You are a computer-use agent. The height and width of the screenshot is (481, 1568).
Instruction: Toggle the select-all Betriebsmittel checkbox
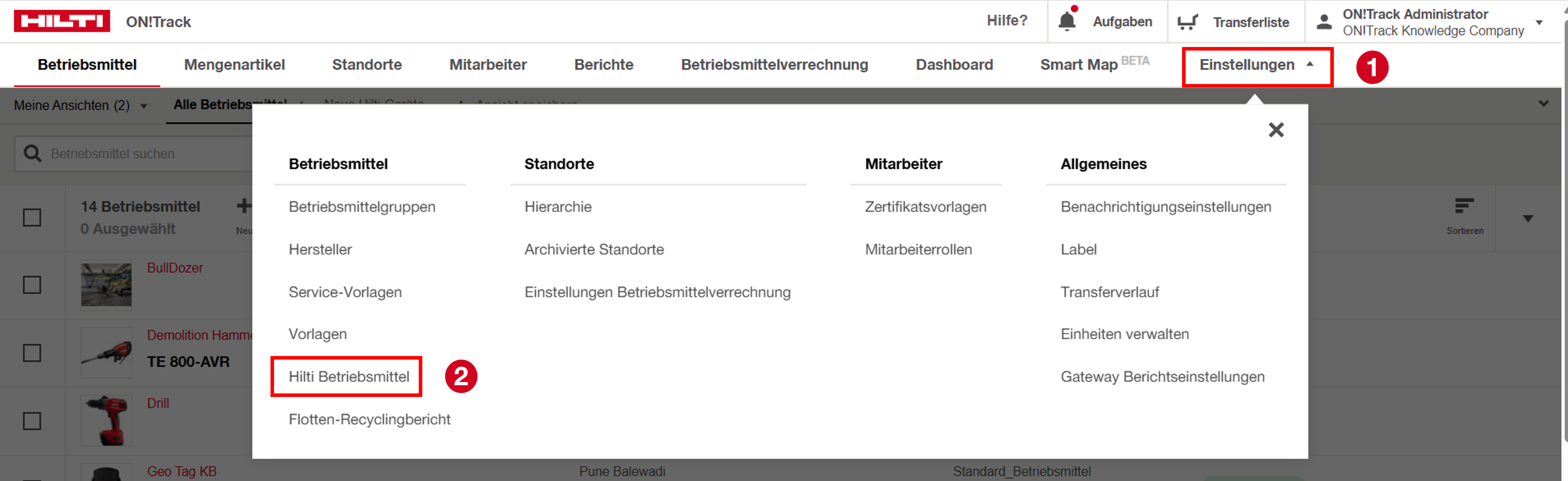point(32,217)
